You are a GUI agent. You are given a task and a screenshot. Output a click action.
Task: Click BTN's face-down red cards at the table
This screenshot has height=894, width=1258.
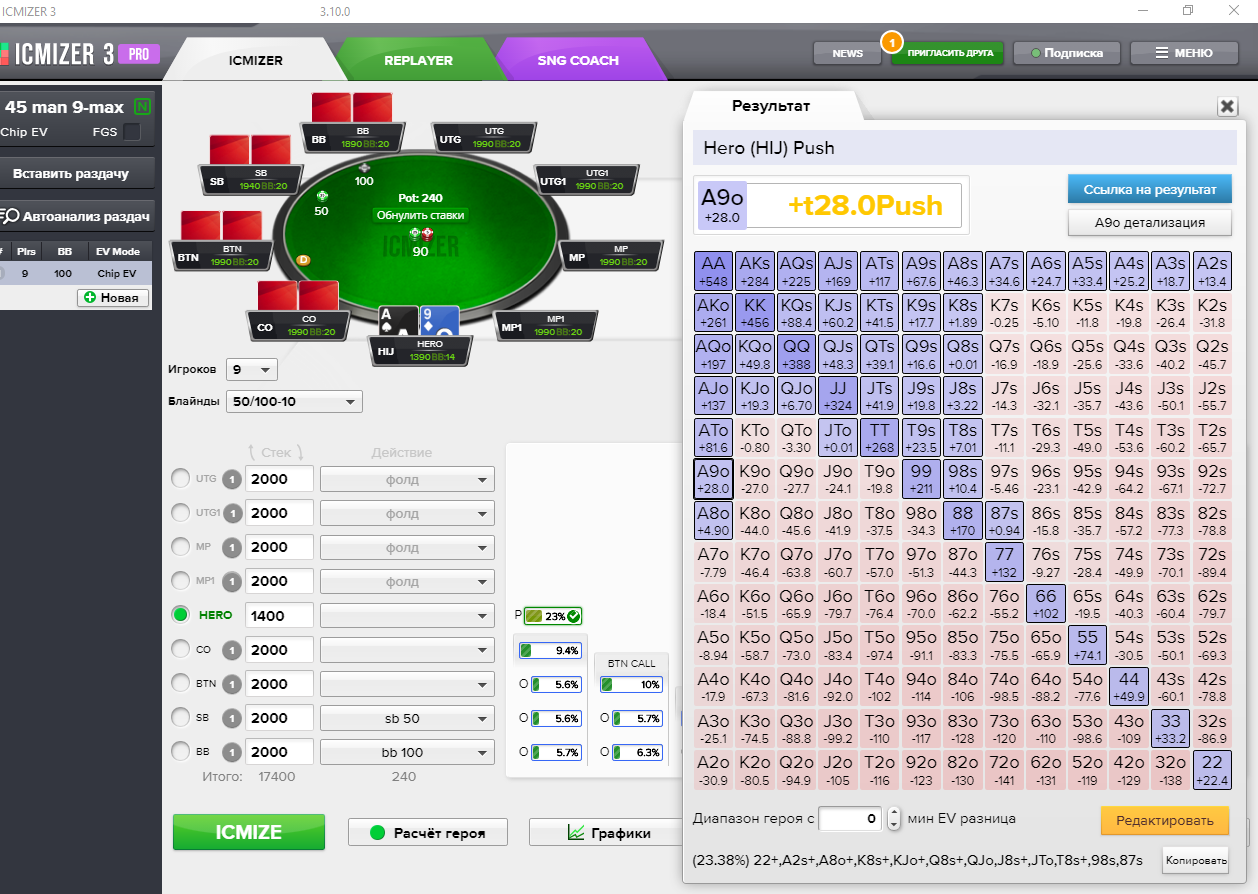(221, 226)
